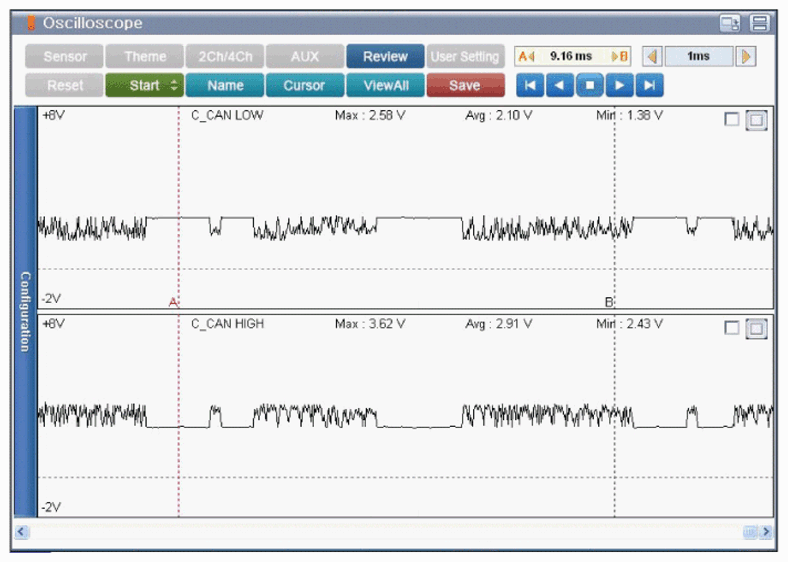Image resolution: width=788 pixels, height=562 pixels.
Task: Expand the Configuration side panel
Action: 25,312
